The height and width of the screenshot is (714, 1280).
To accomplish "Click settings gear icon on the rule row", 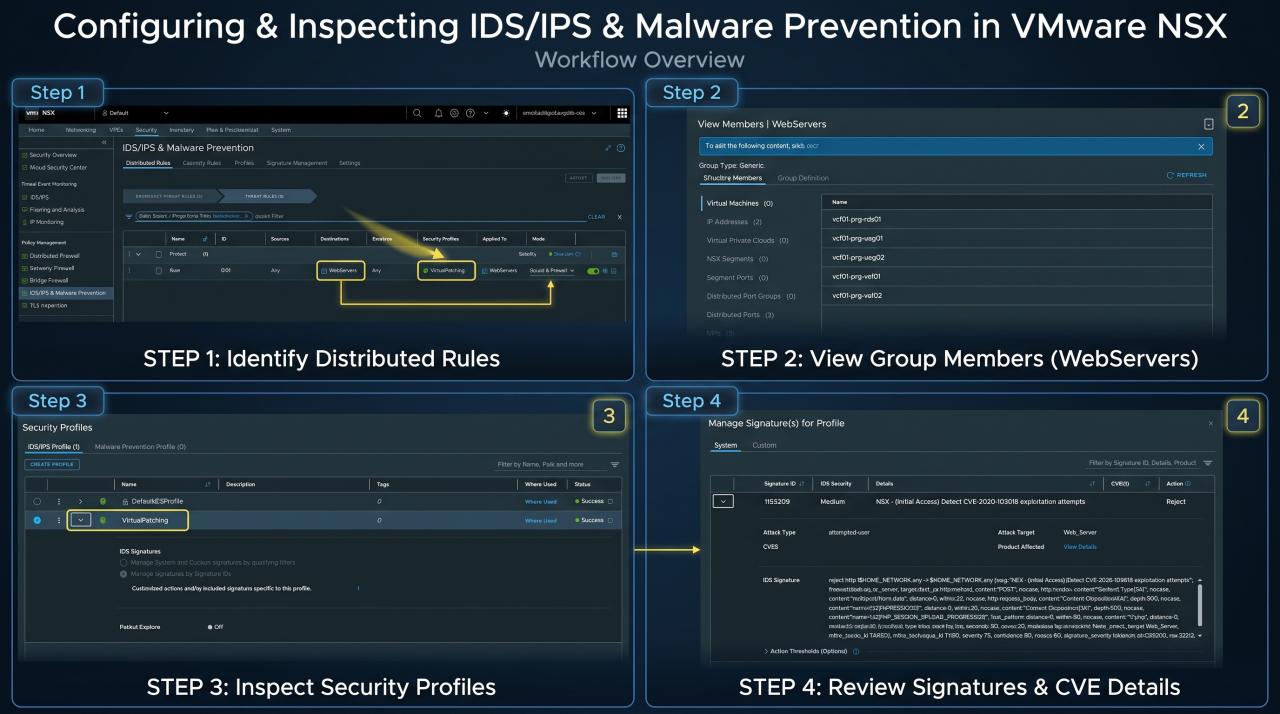I will click(x=606, y=271).
